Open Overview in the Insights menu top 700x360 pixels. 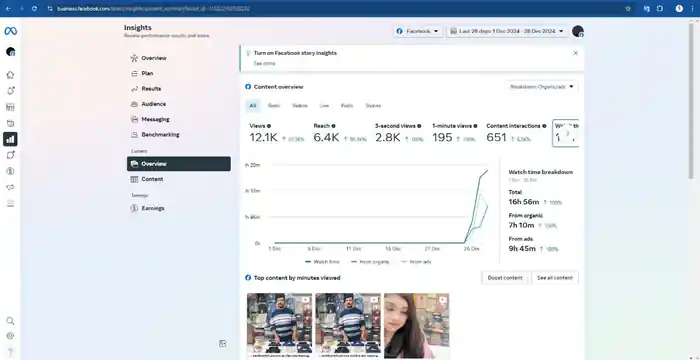point(179,58)
